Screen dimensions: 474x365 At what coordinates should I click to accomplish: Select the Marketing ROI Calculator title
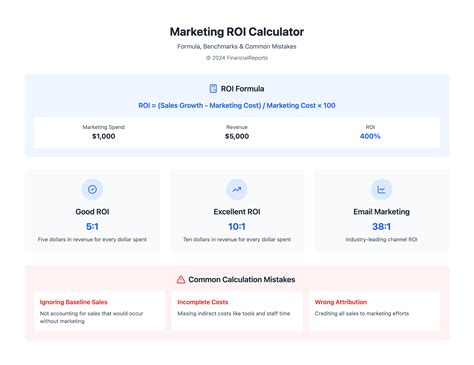(x=237, y=32)
